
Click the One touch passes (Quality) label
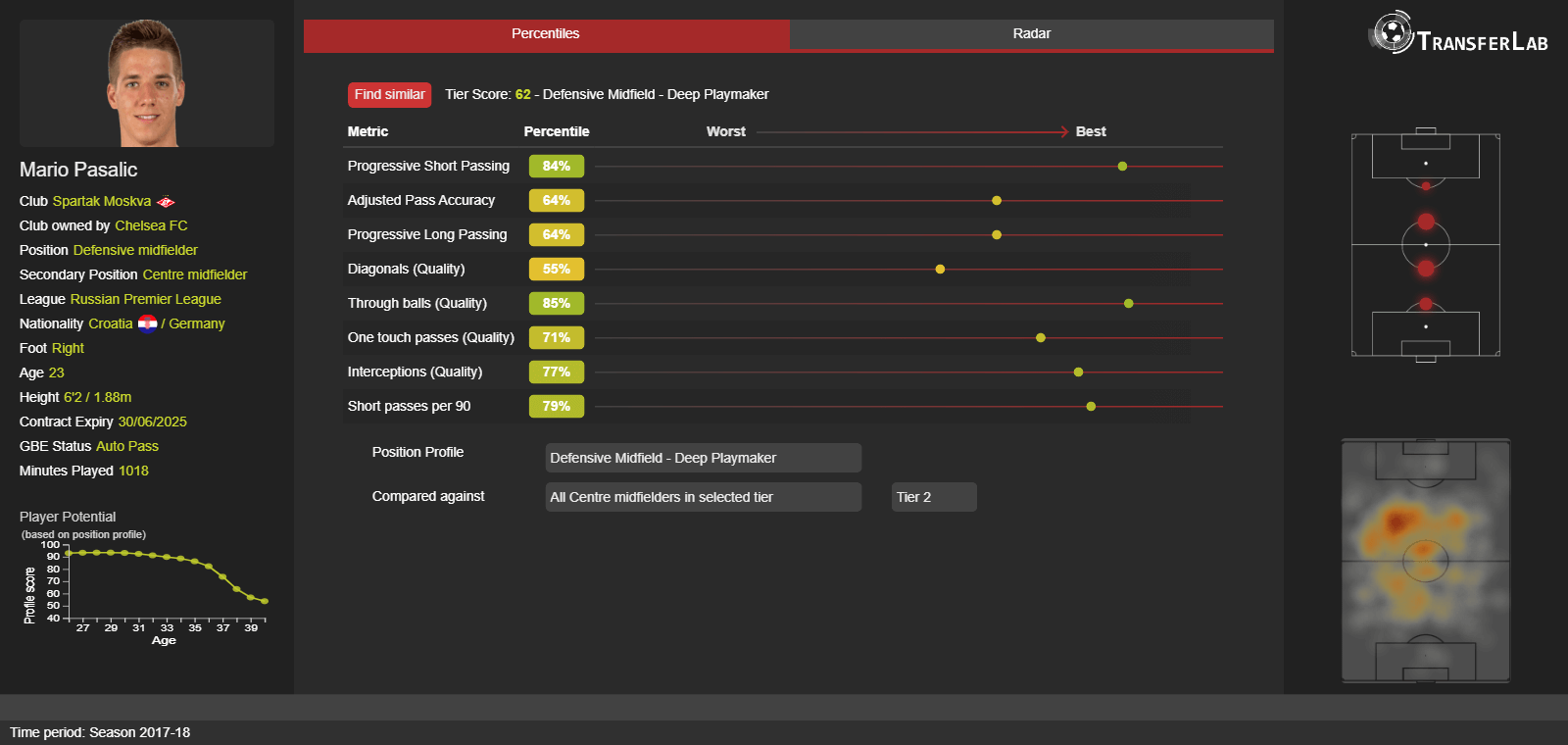pos(431,337)
